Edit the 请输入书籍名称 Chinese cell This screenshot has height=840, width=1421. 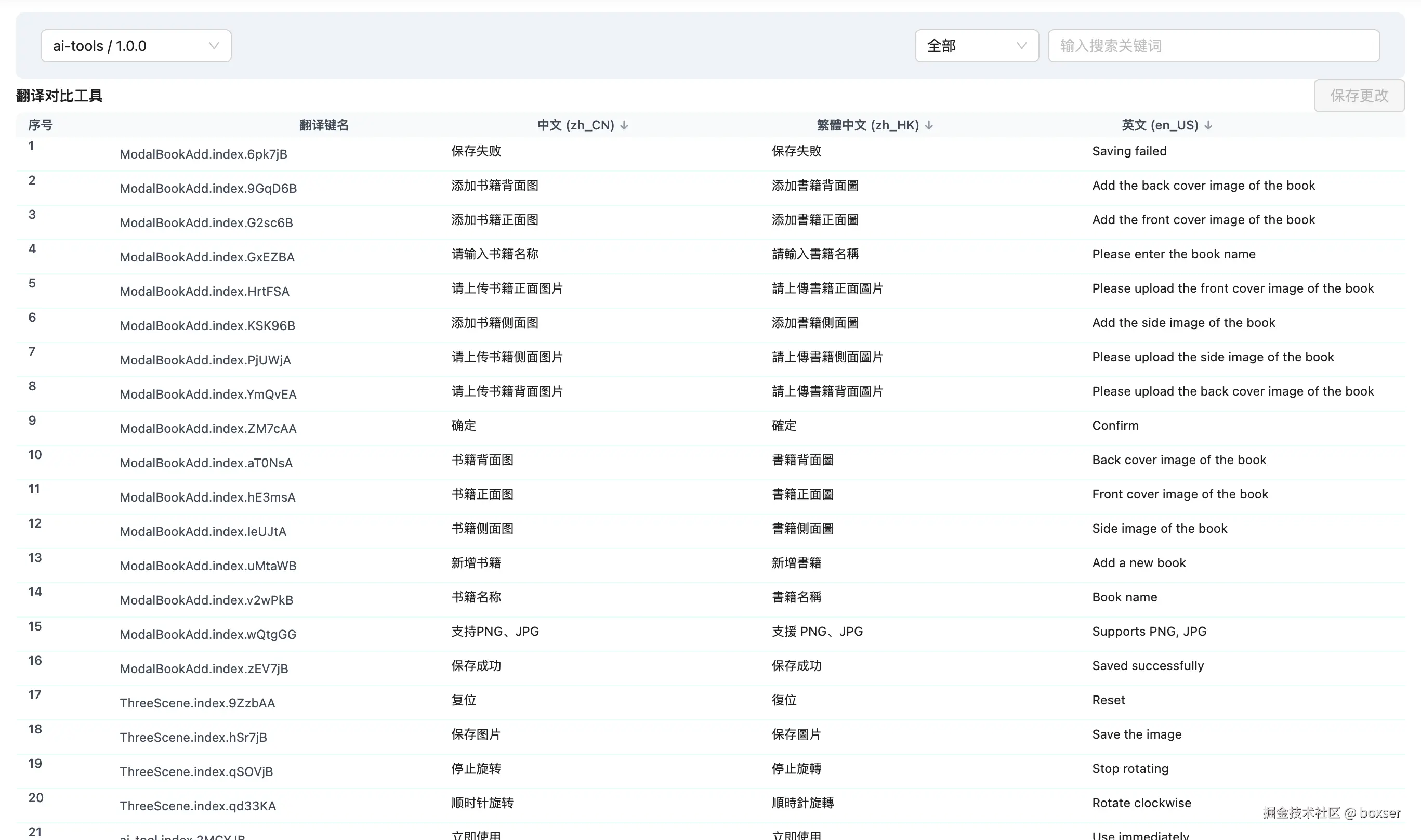[x=495, y=254]
